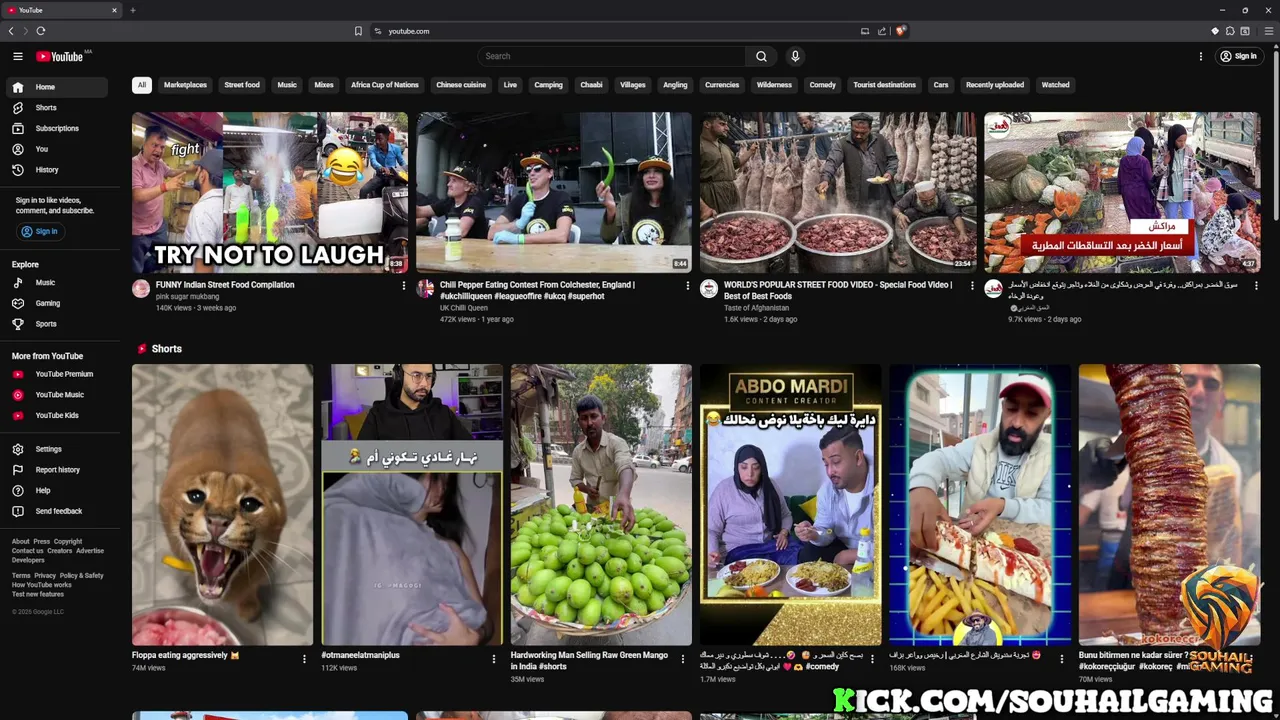Open Report history in sidebar
1280x720 pixels.
[56, 470]
